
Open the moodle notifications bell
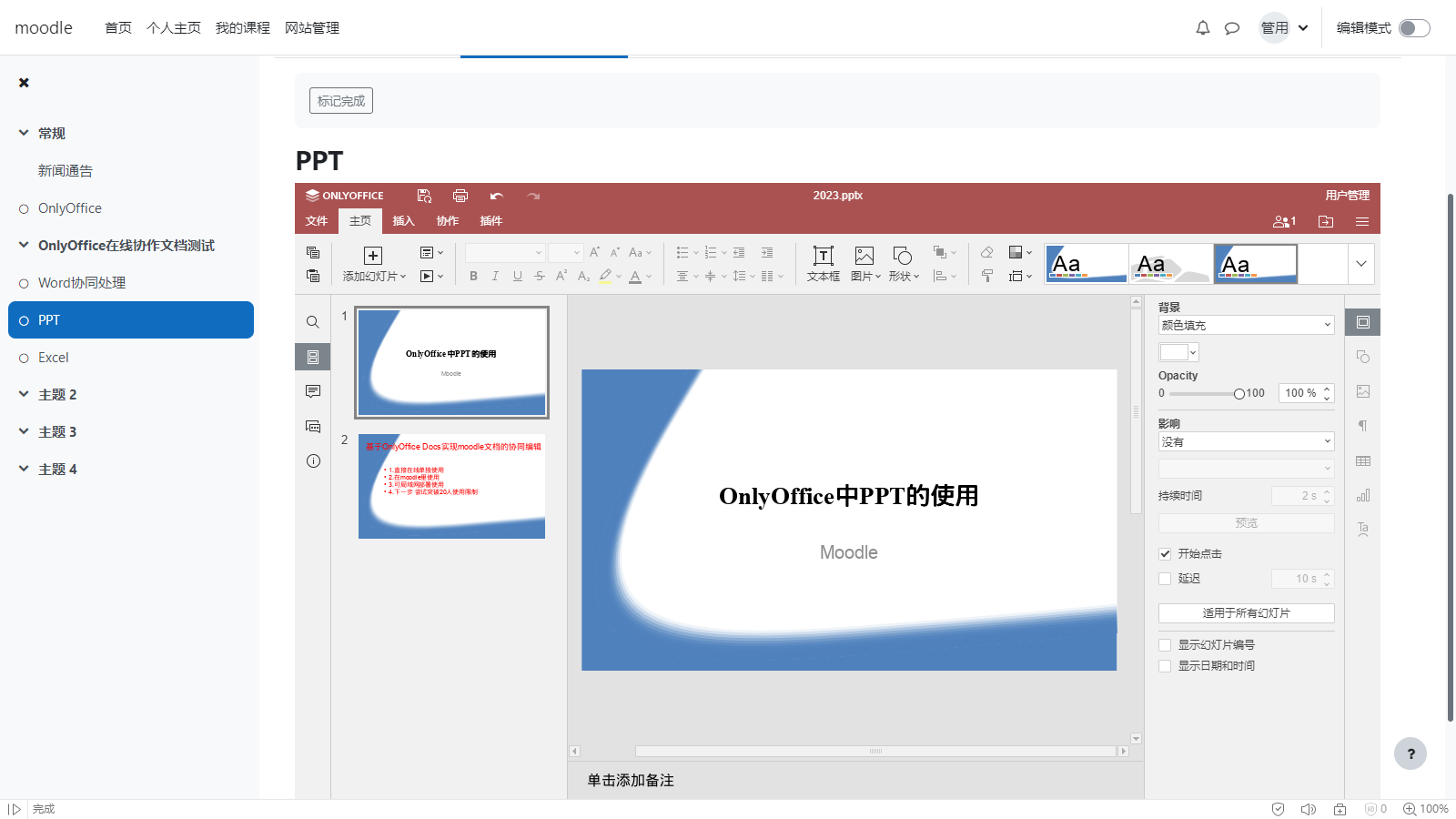tap(1203, 28)
